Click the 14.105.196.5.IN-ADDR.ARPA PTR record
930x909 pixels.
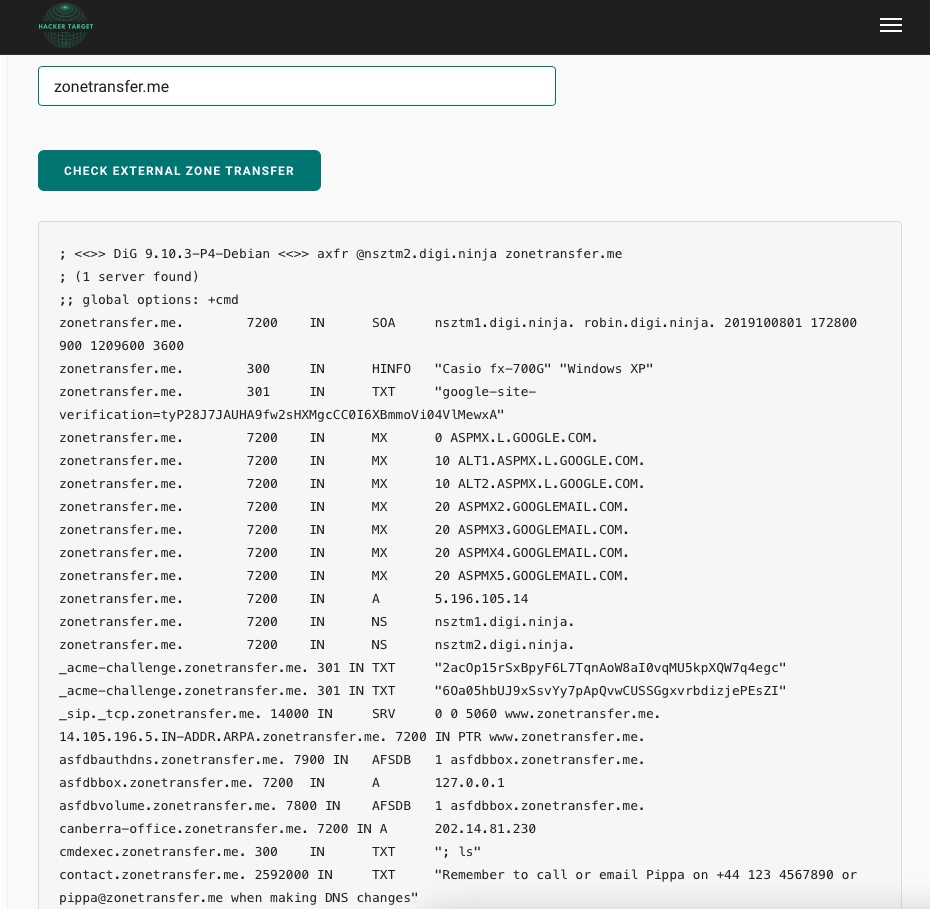(222, 737)
